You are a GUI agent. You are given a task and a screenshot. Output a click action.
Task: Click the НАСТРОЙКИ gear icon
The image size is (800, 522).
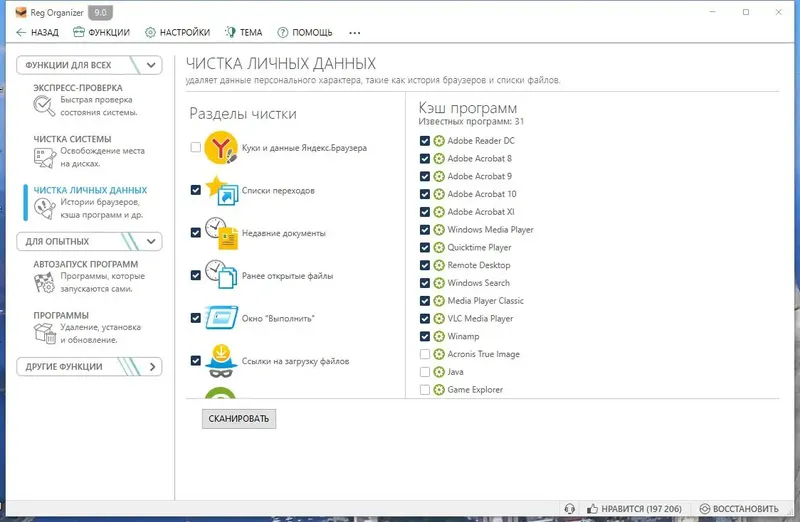point(150,33)
